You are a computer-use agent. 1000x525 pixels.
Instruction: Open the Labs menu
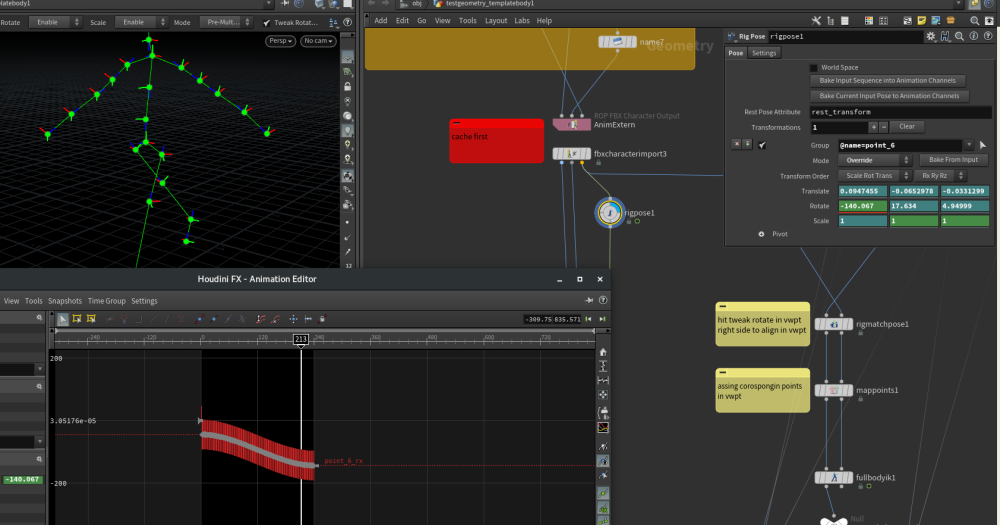pyautogui.click(x=522, y=20)
